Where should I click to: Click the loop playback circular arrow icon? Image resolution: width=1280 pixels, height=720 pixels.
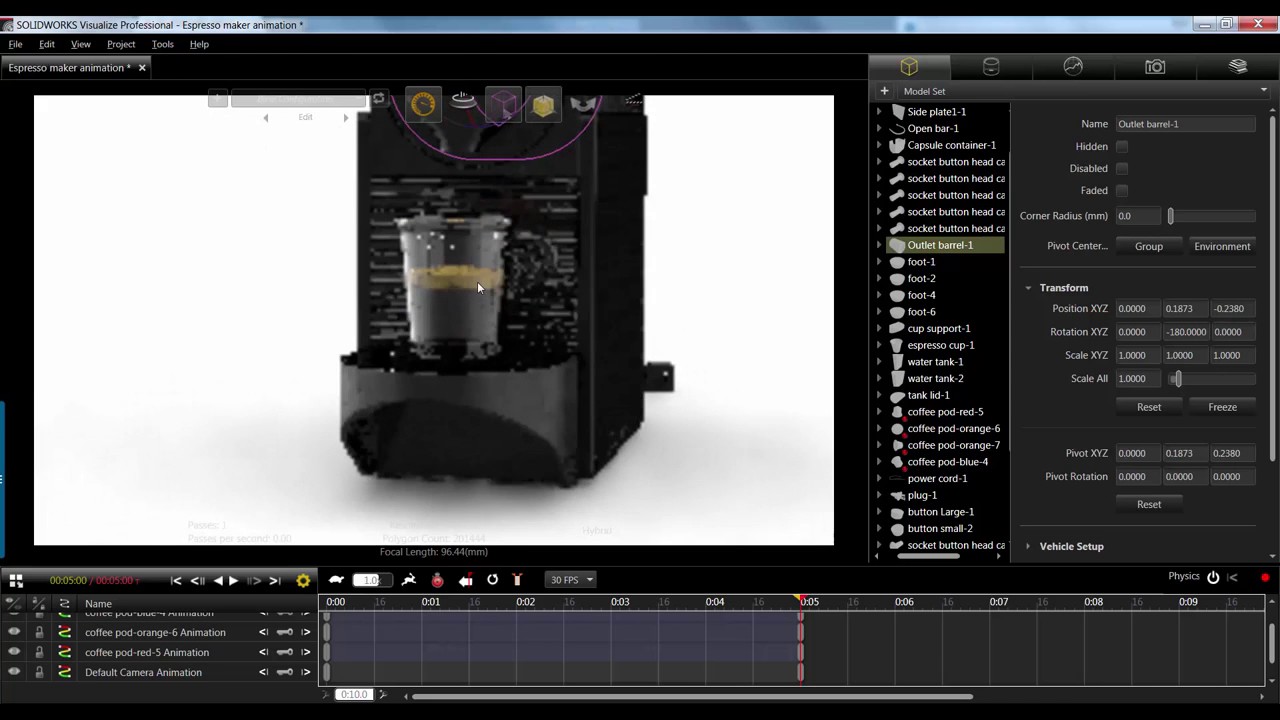tap(492, 580)
